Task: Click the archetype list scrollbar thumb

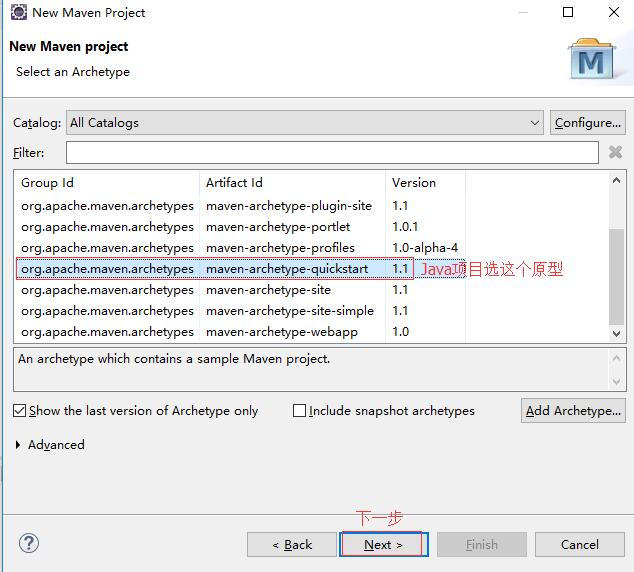Action: (616, 277)
